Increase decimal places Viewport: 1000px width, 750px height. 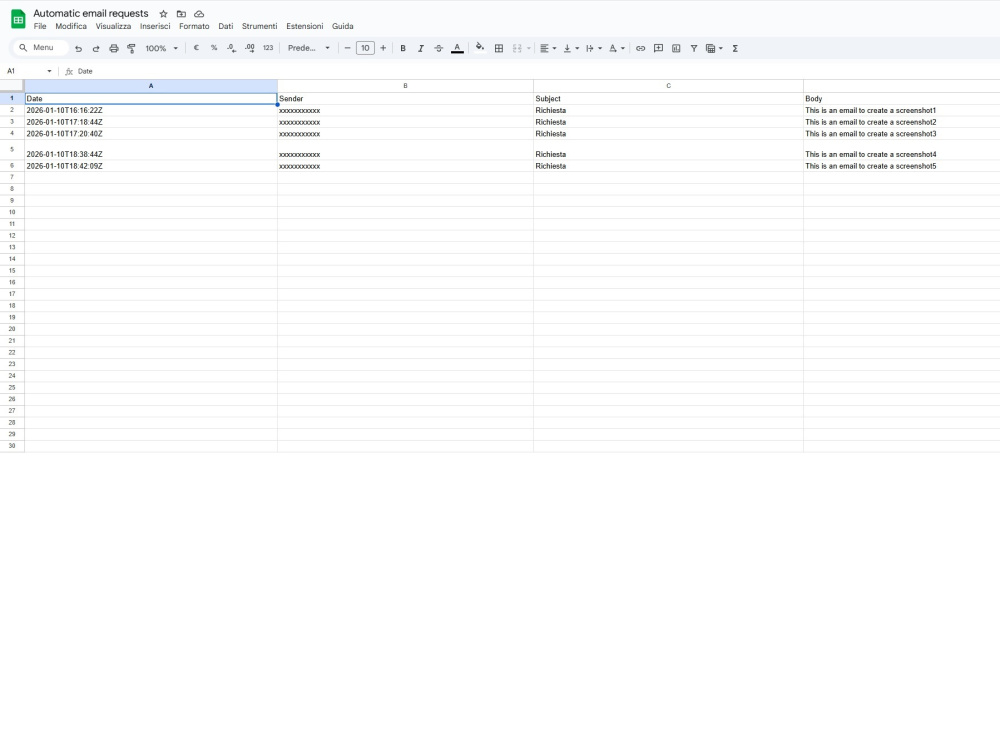[x=250, y=48]
